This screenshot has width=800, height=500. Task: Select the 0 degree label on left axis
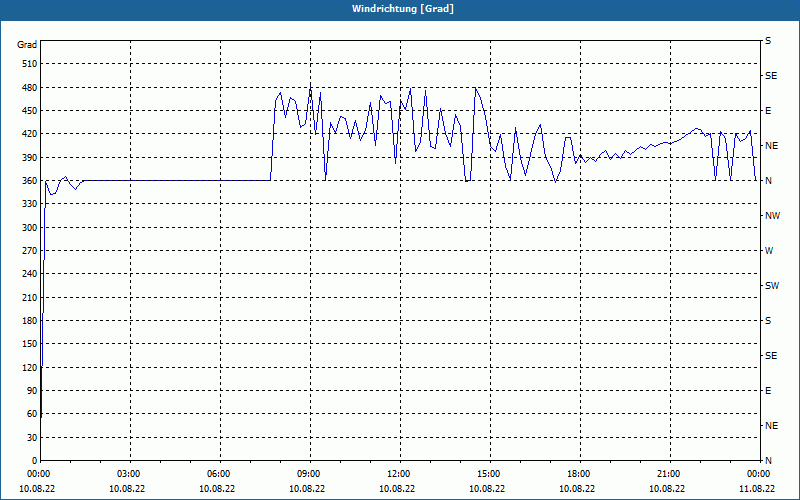pos(34,461)
